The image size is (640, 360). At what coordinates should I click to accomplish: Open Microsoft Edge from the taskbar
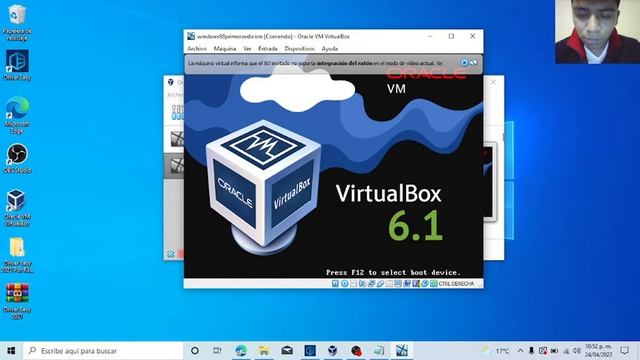(x=241, y=351)
